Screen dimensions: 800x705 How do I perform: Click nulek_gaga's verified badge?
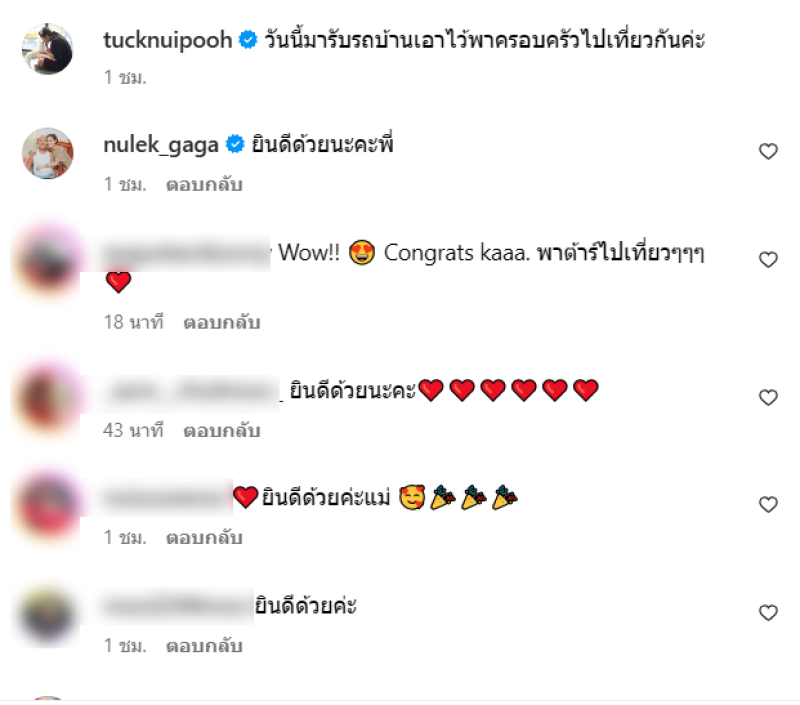click(x=235, y=145)
